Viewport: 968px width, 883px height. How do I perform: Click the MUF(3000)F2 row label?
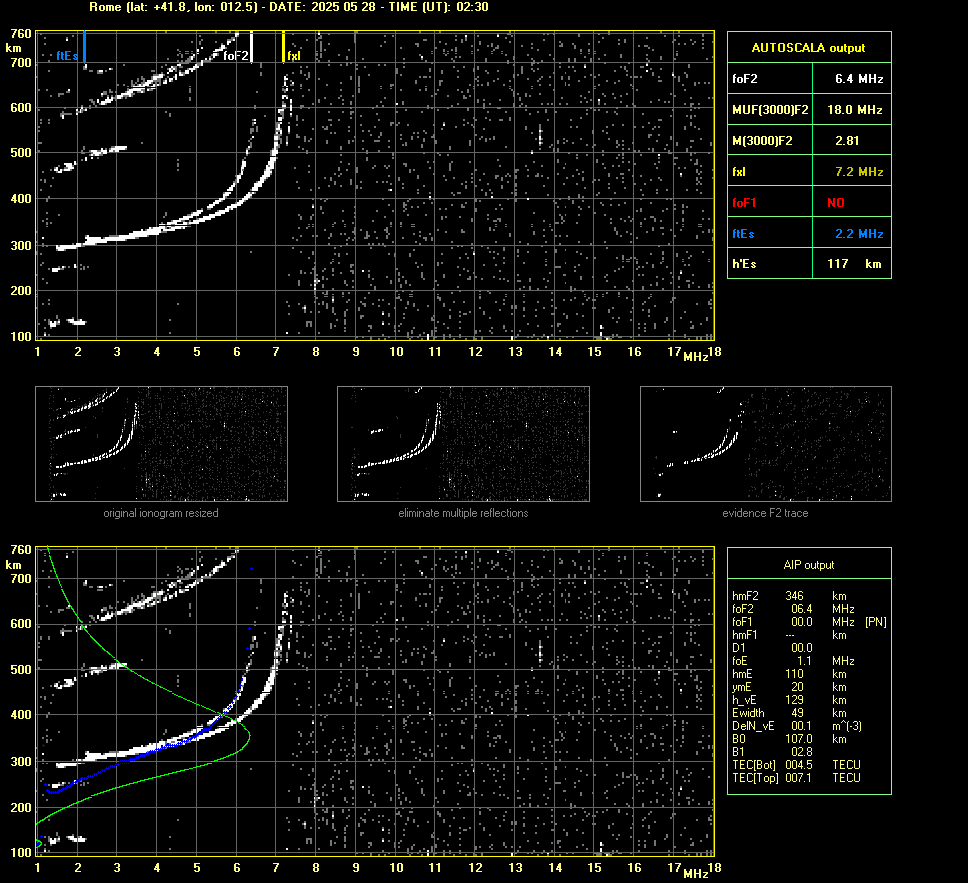click(770, 110)
